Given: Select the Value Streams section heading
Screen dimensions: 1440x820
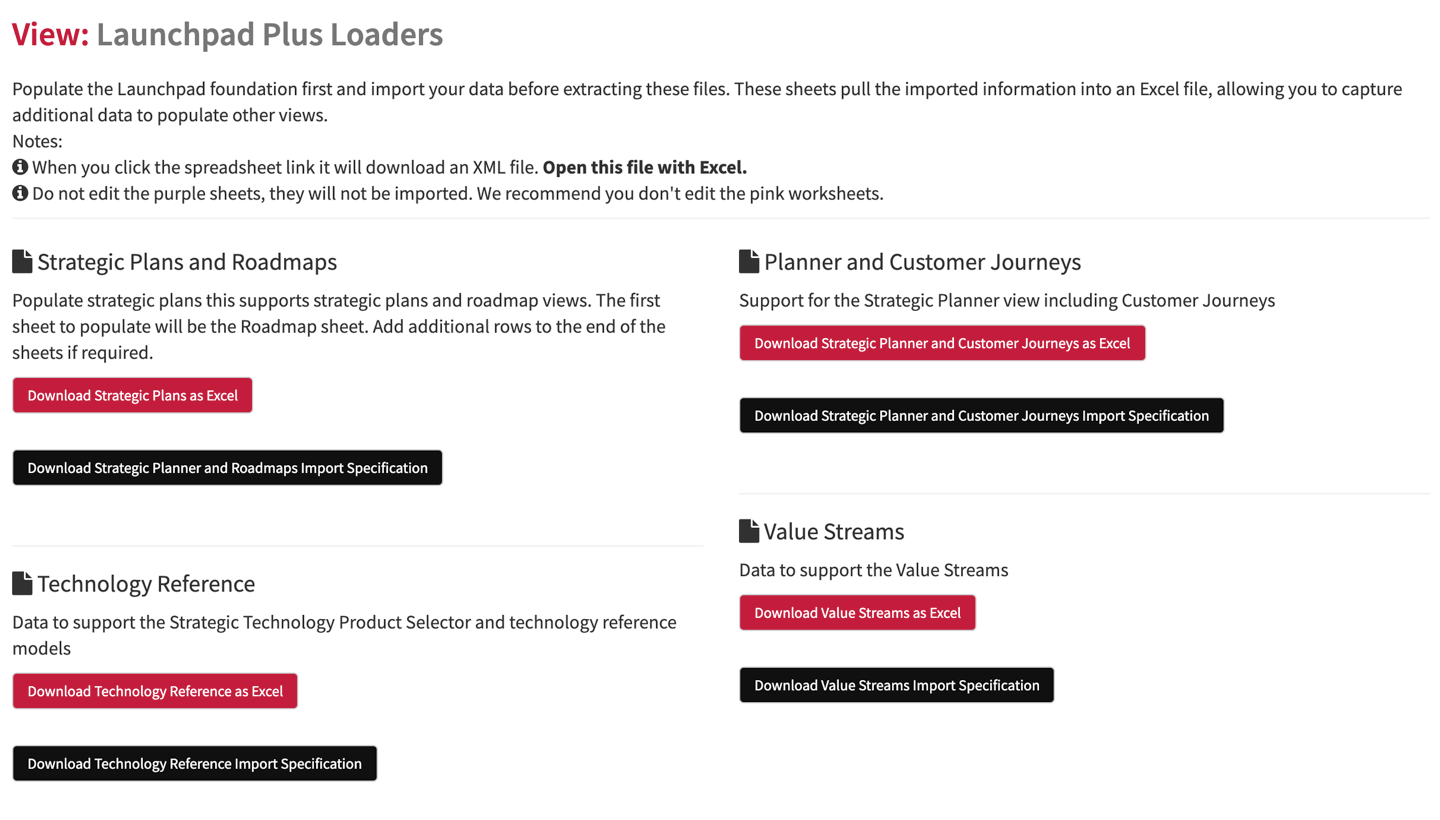Looking at the screenshot, I should tap(834, 531).
